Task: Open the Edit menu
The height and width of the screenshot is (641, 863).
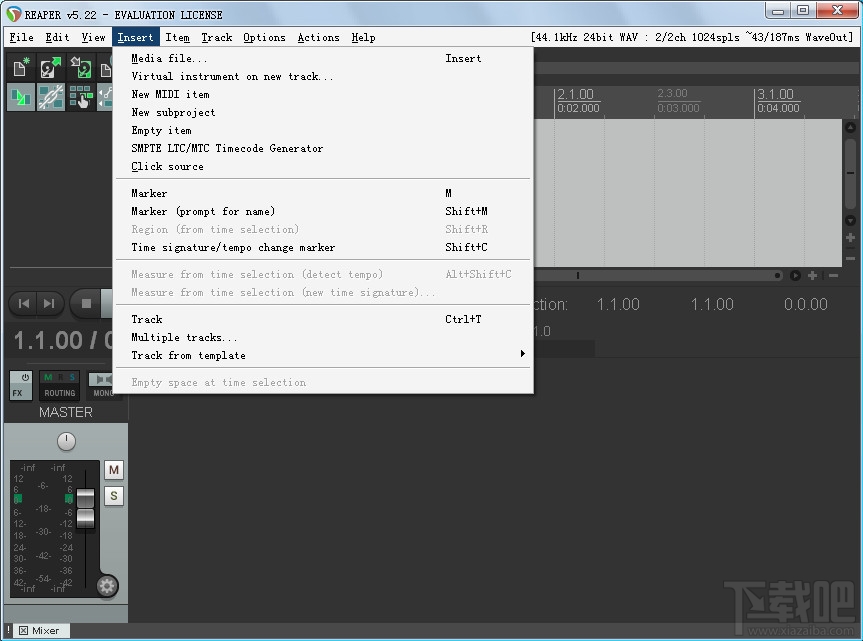Action: click(57, 37)
